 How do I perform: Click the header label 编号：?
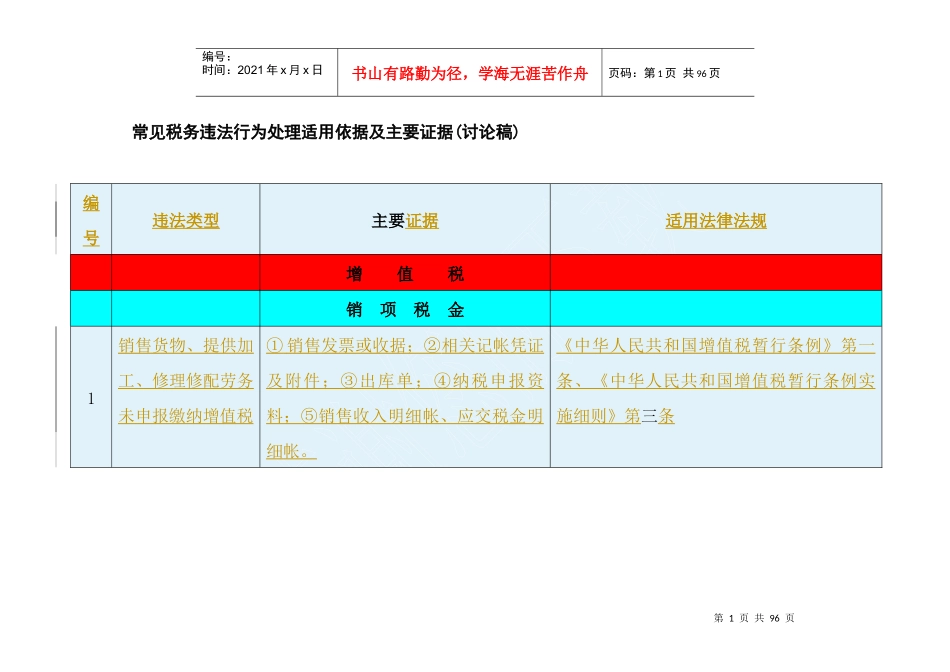click(x=217, y=56)
